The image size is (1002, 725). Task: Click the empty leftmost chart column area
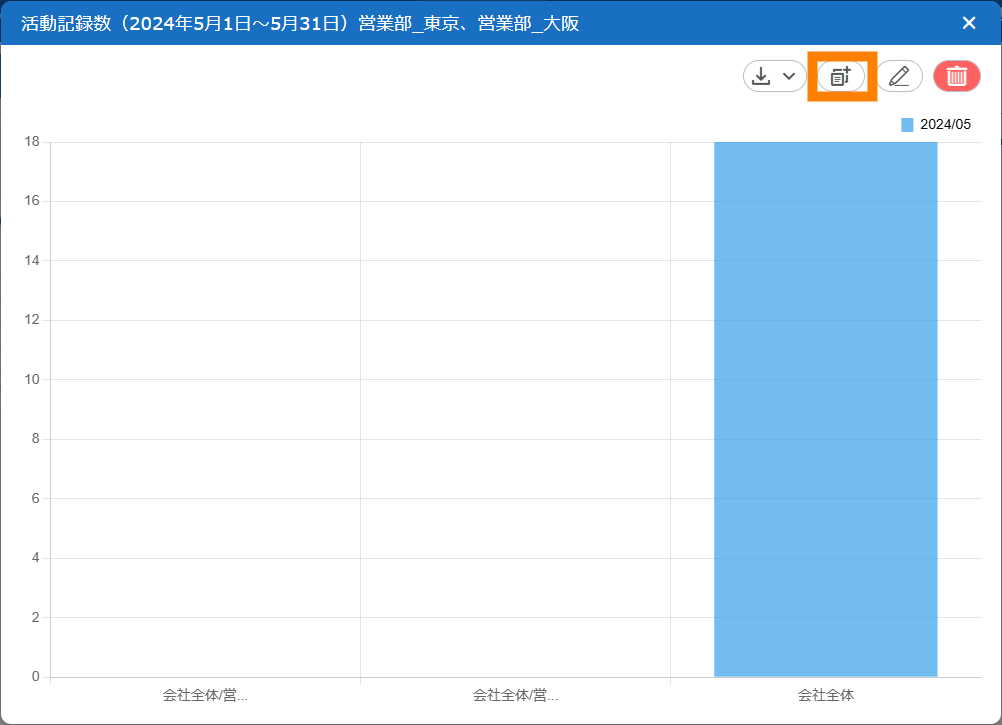coord(205,410)
